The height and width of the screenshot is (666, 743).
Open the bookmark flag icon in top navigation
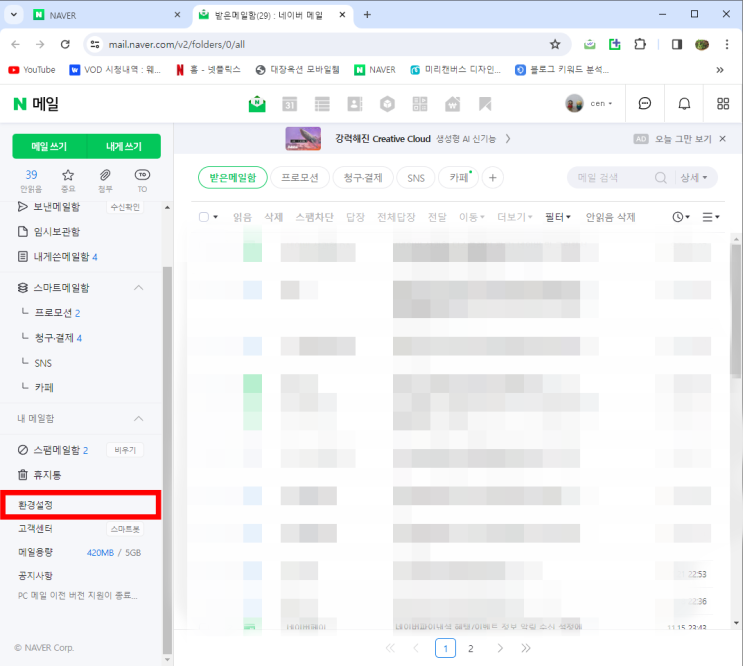(485, 104)
